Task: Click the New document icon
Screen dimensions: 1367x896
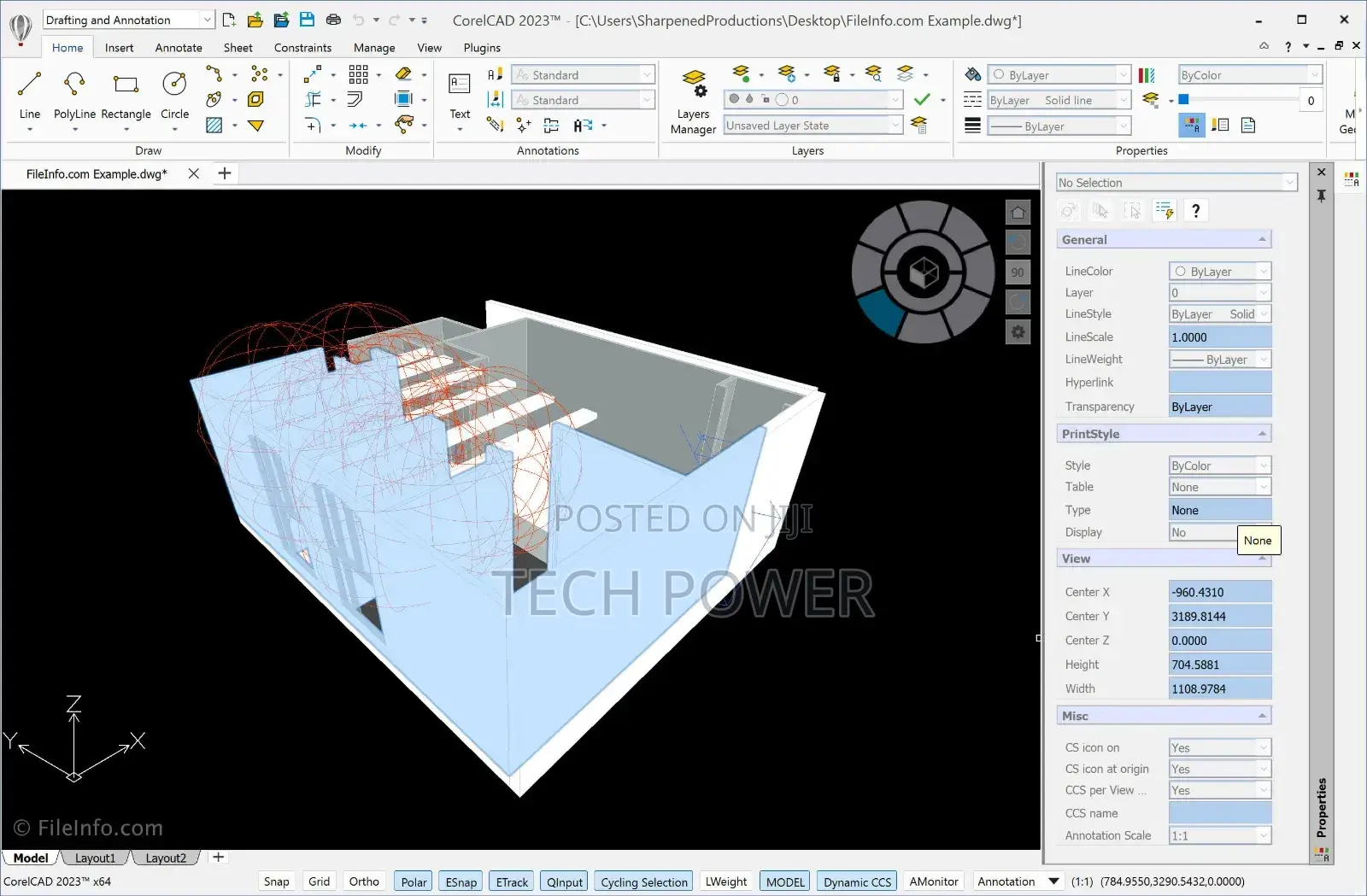Action: (x=229, y=20)
